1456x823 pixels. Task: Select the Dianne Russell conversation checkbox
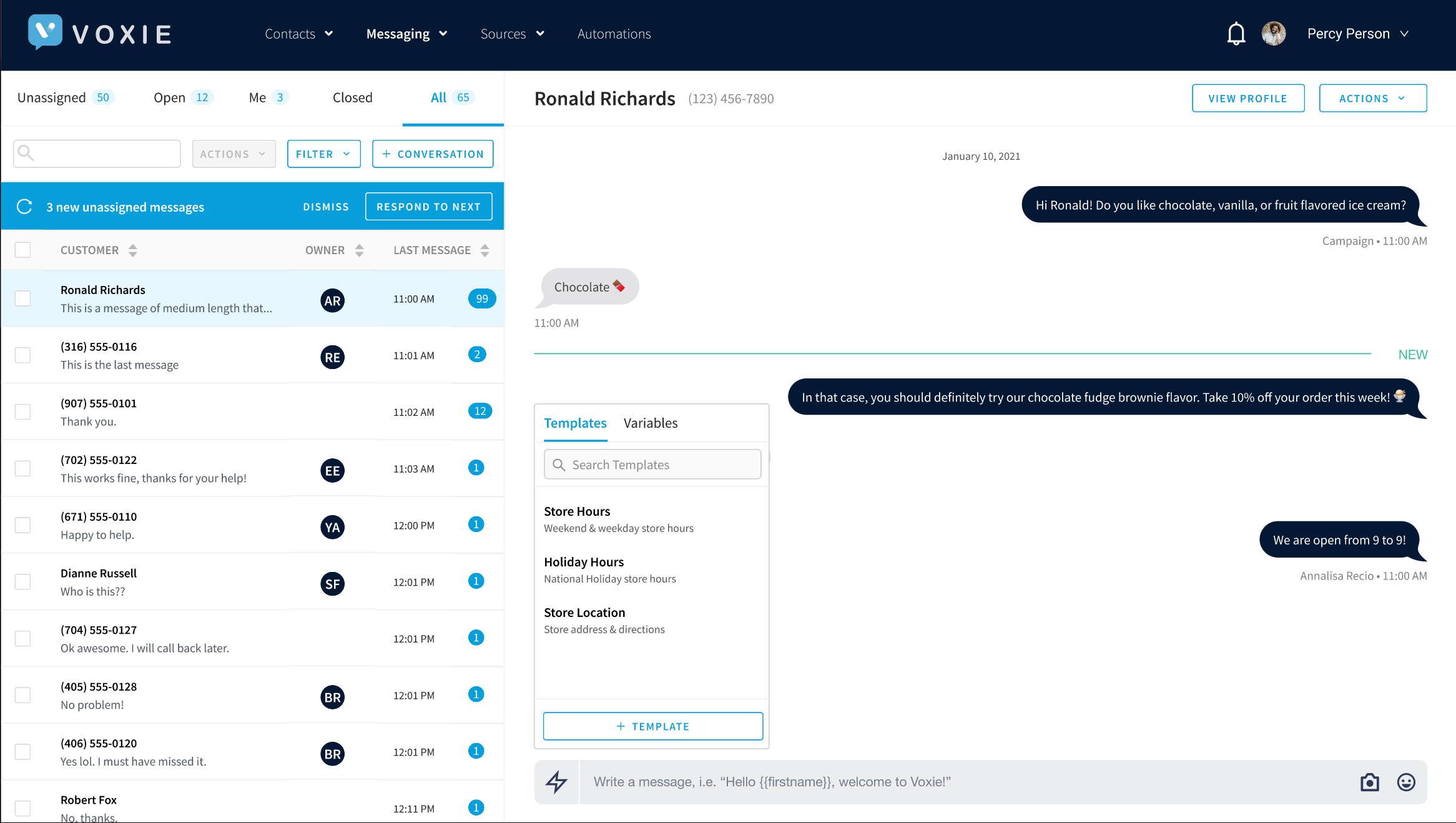23,582
